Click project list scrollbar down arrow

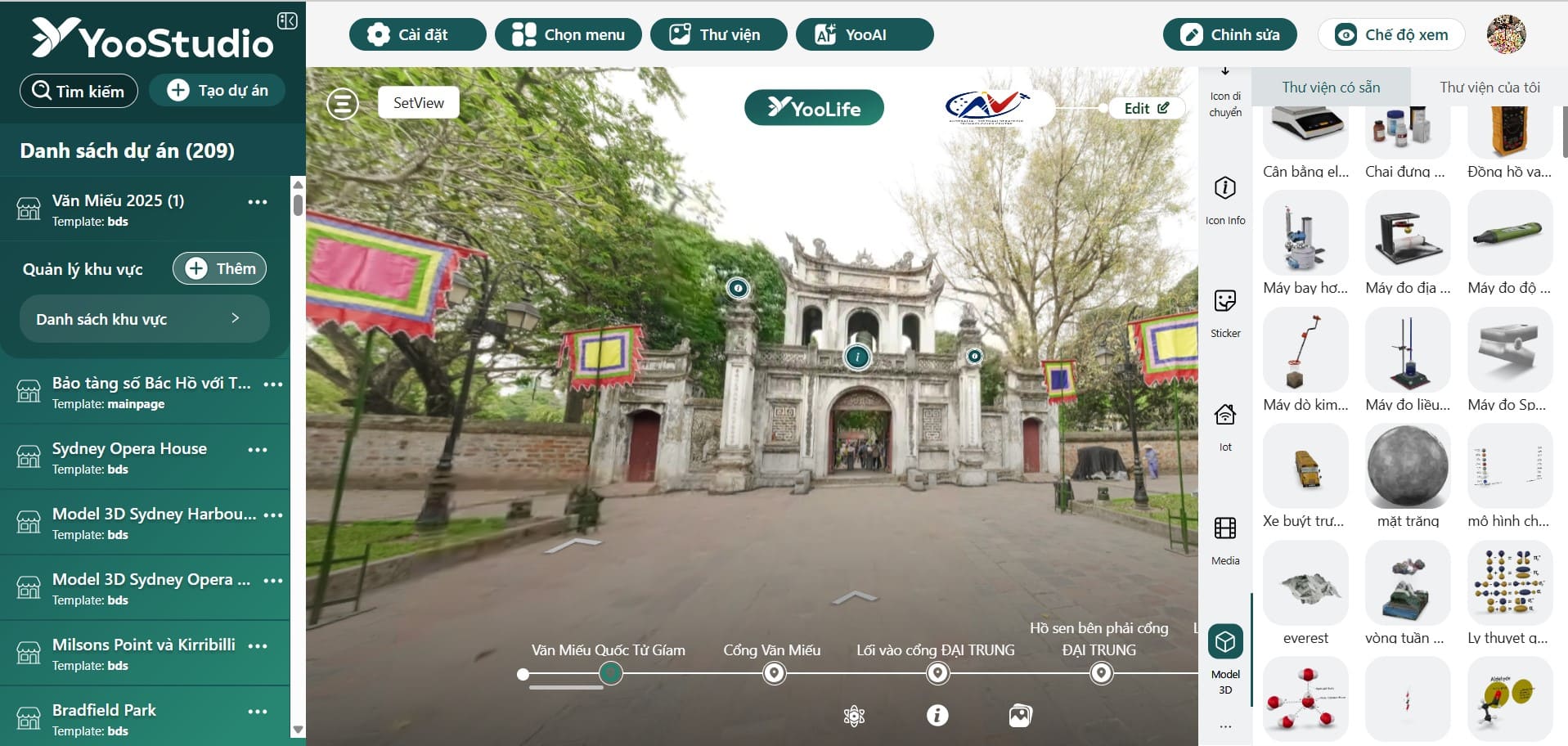[298, 730]
